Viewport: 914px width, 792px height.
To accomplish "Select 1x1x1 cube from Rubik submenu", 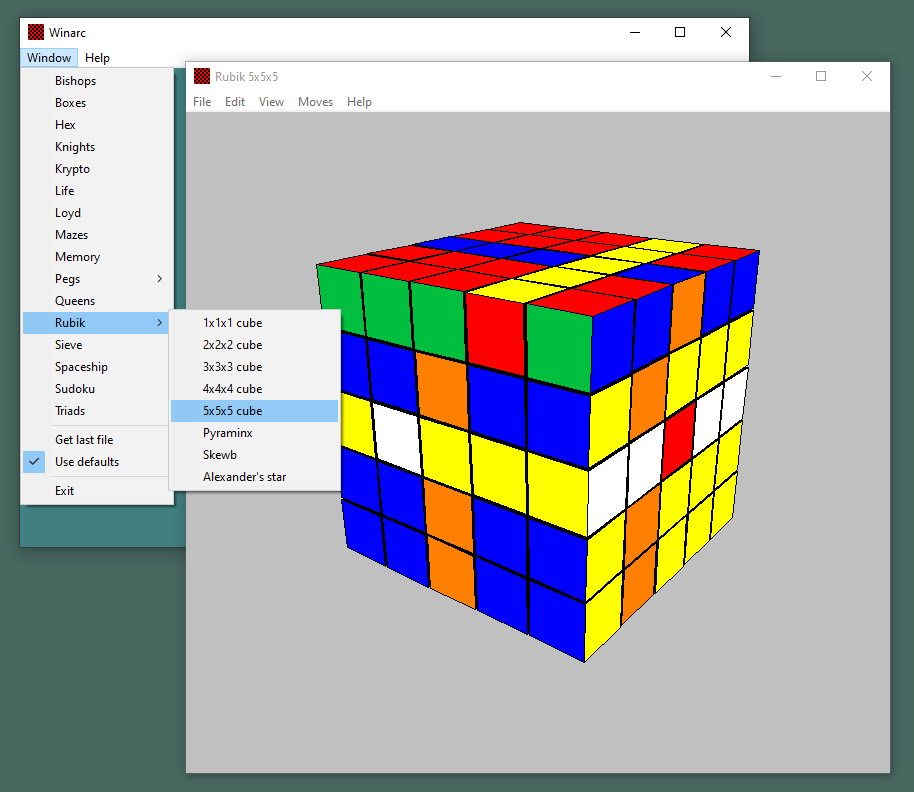I will pos(255,323).
